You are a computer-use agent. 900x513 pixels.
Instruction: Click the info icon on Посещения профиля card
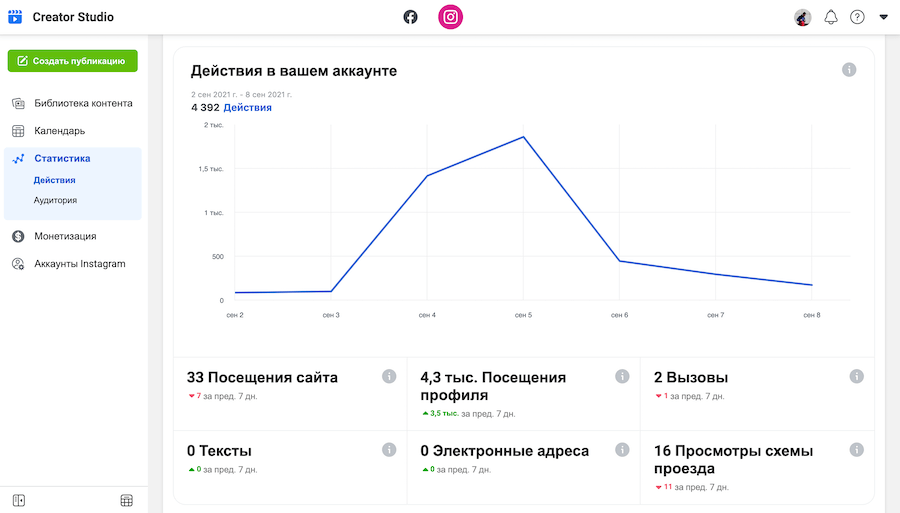[x=622, y=376]
